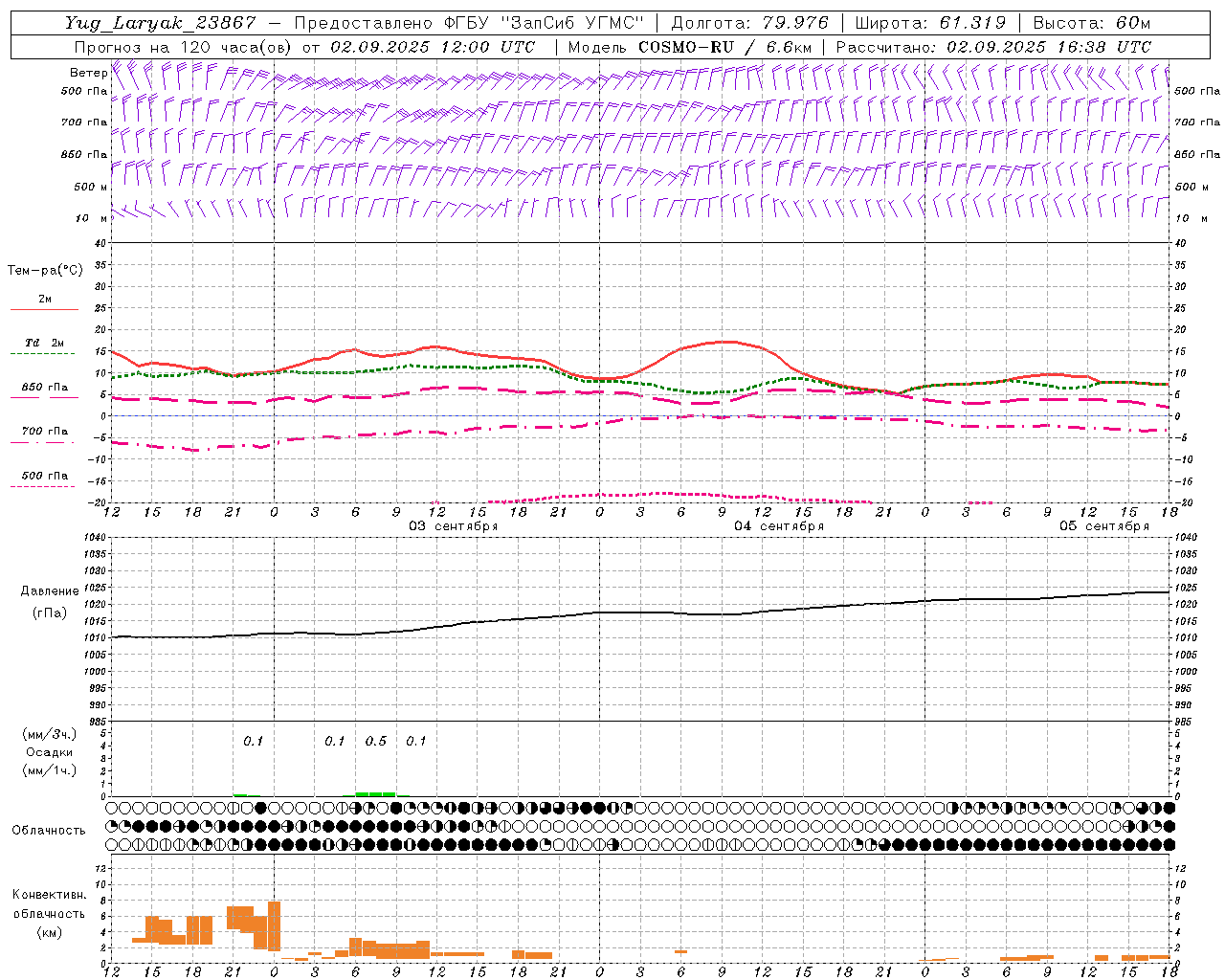Click the tallest orange convective cloud bar

[274, 925]
